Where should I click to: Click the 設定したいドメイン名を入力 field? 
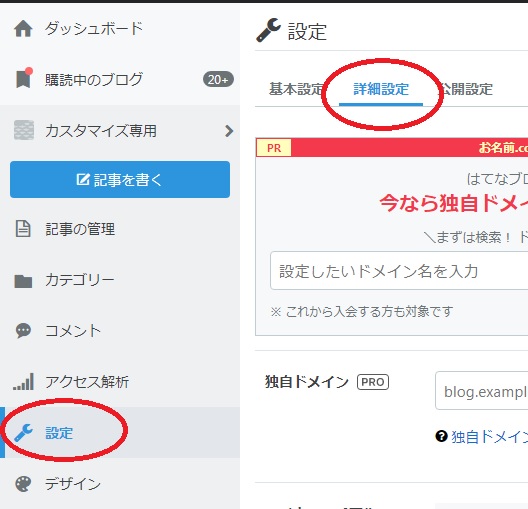[x=399, y=271]
